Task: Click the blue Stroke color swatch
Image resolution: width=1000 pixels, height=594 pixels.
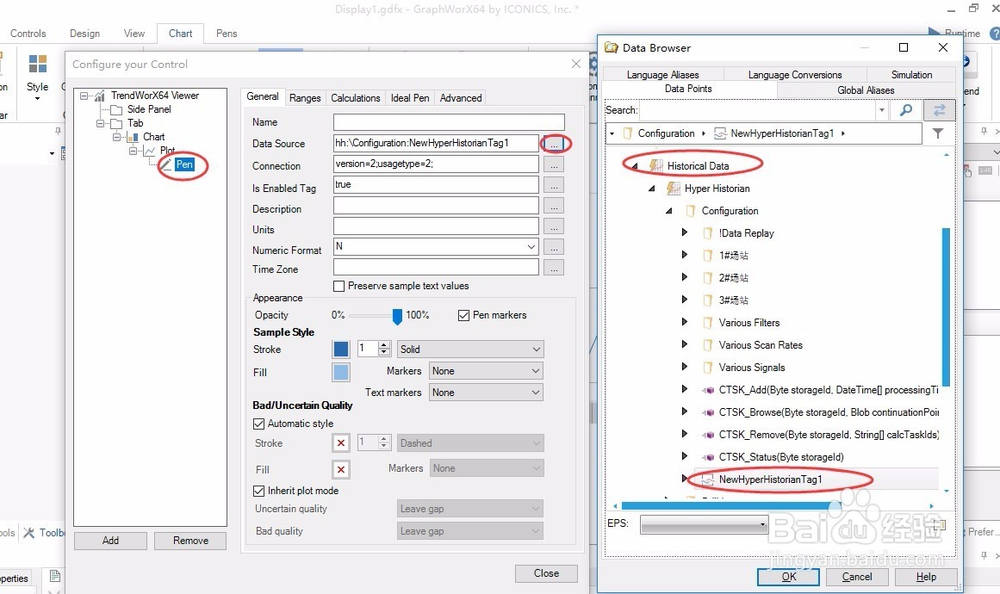Action: (341, 350)
